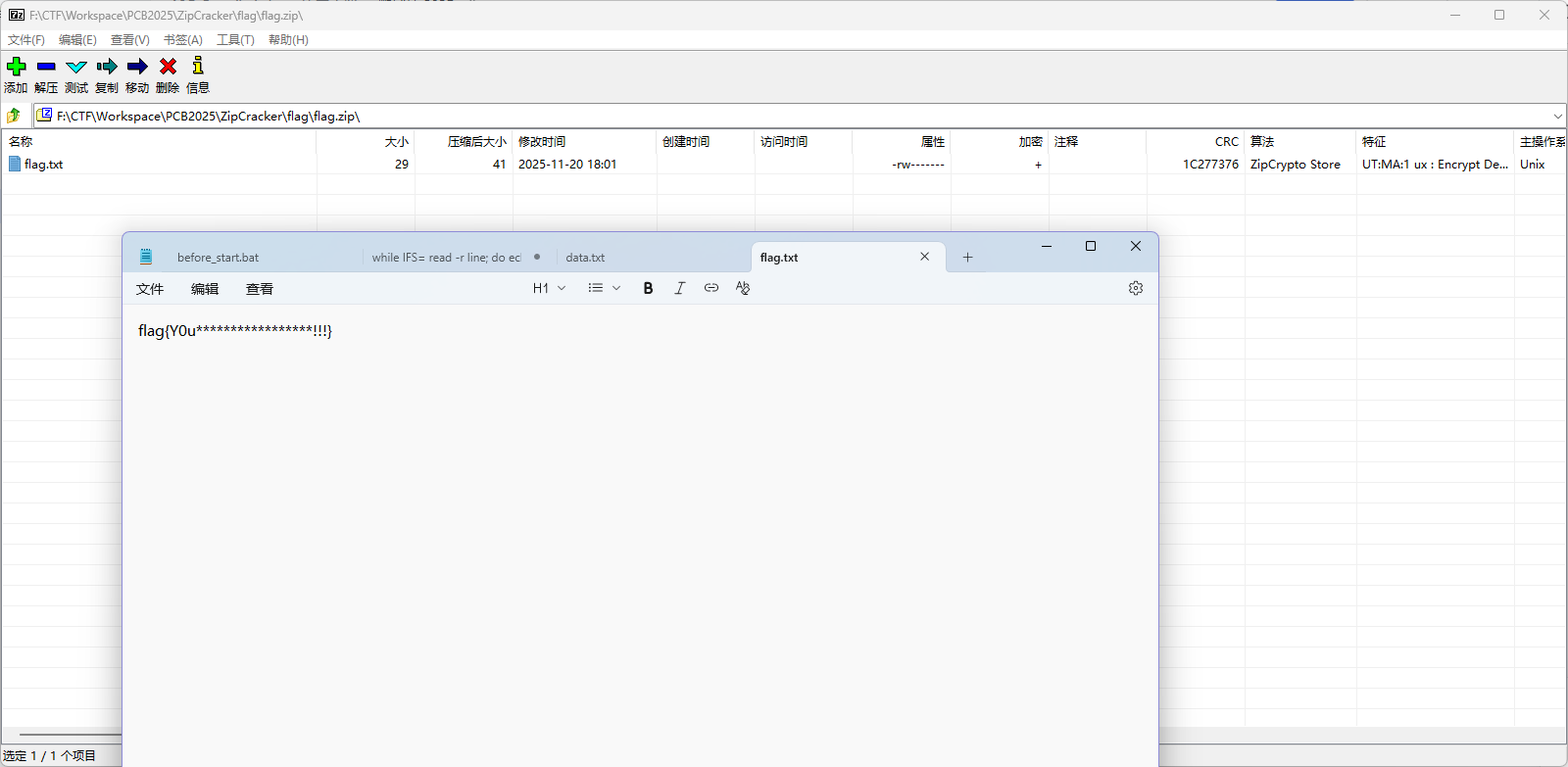This screenshot has width=1568, height=767.
Task: Expand the list style dropdown
Action: [604, 288]
